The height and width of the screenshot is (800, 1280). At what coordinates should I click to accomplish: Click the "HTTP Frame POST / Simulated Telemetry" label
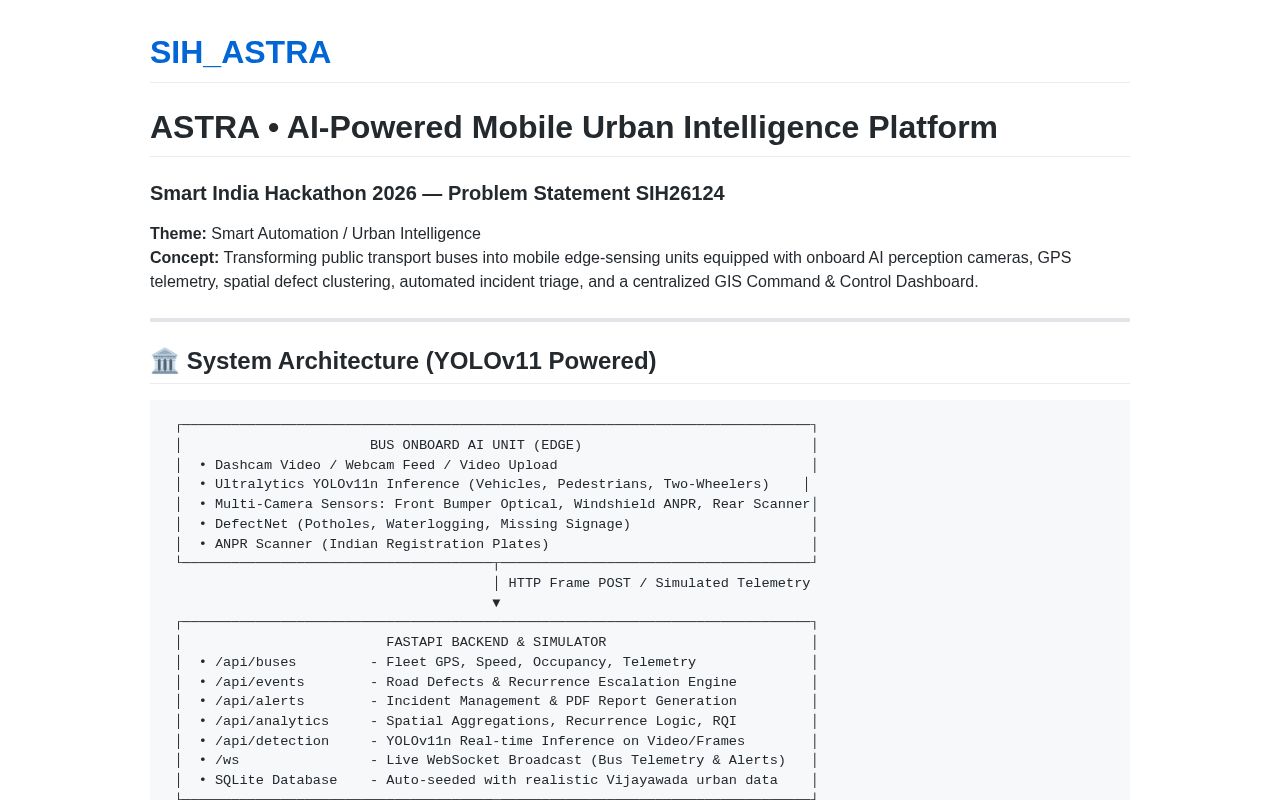(x=659, y=583)
